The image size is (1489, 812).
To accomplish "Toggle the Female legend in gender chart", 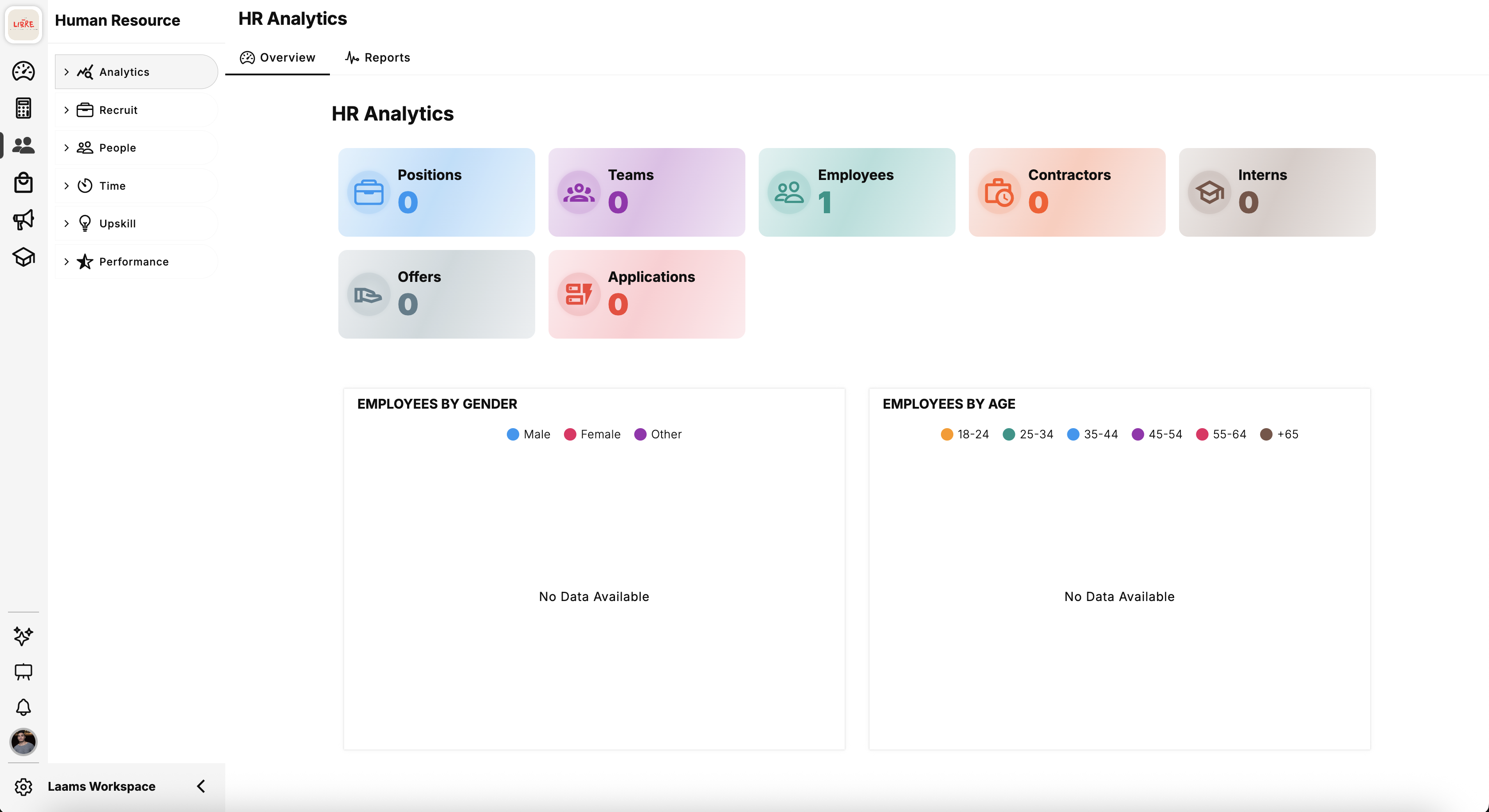I will pos(592,434).
